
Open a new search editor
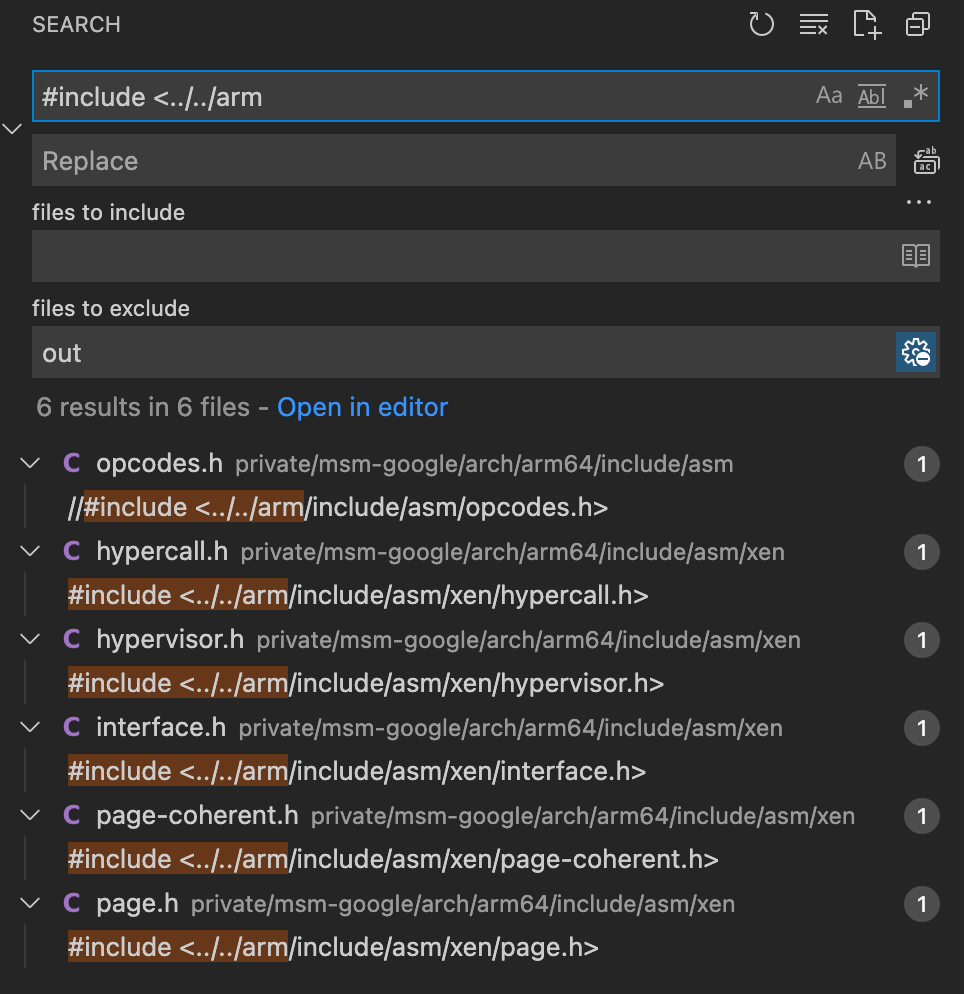pyautogui.click(x=866, y=25)
